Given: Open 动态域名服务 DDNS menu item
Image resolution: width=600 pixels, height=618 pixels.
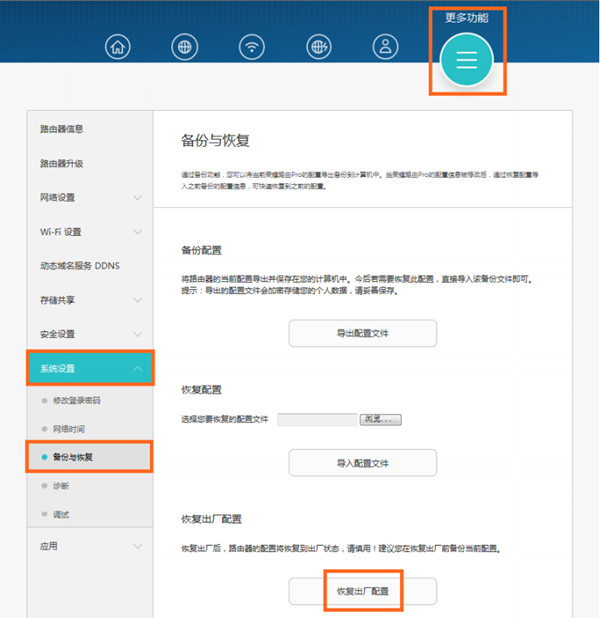Looking at the screenshot, I should tap(78, 266).
